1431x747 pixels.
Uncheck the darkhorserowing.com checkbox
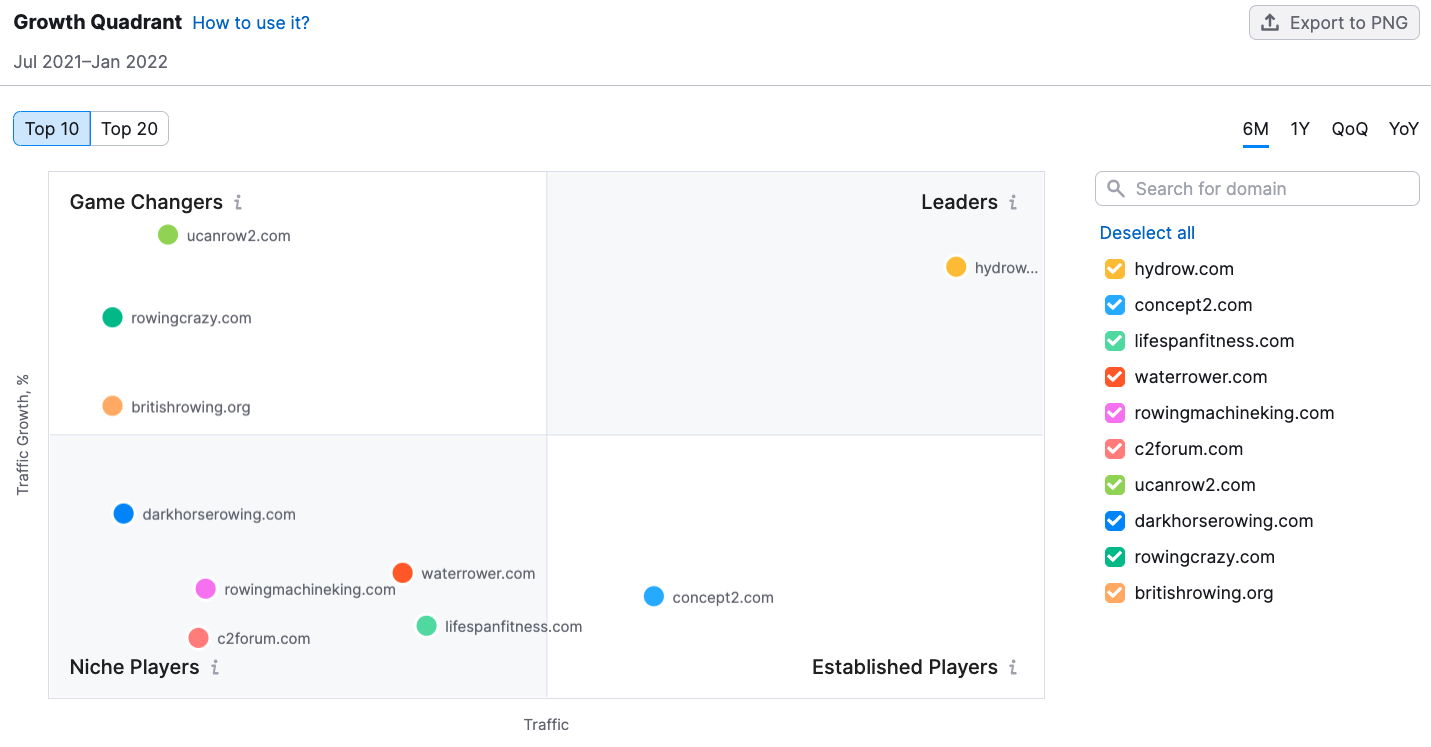1115,521
